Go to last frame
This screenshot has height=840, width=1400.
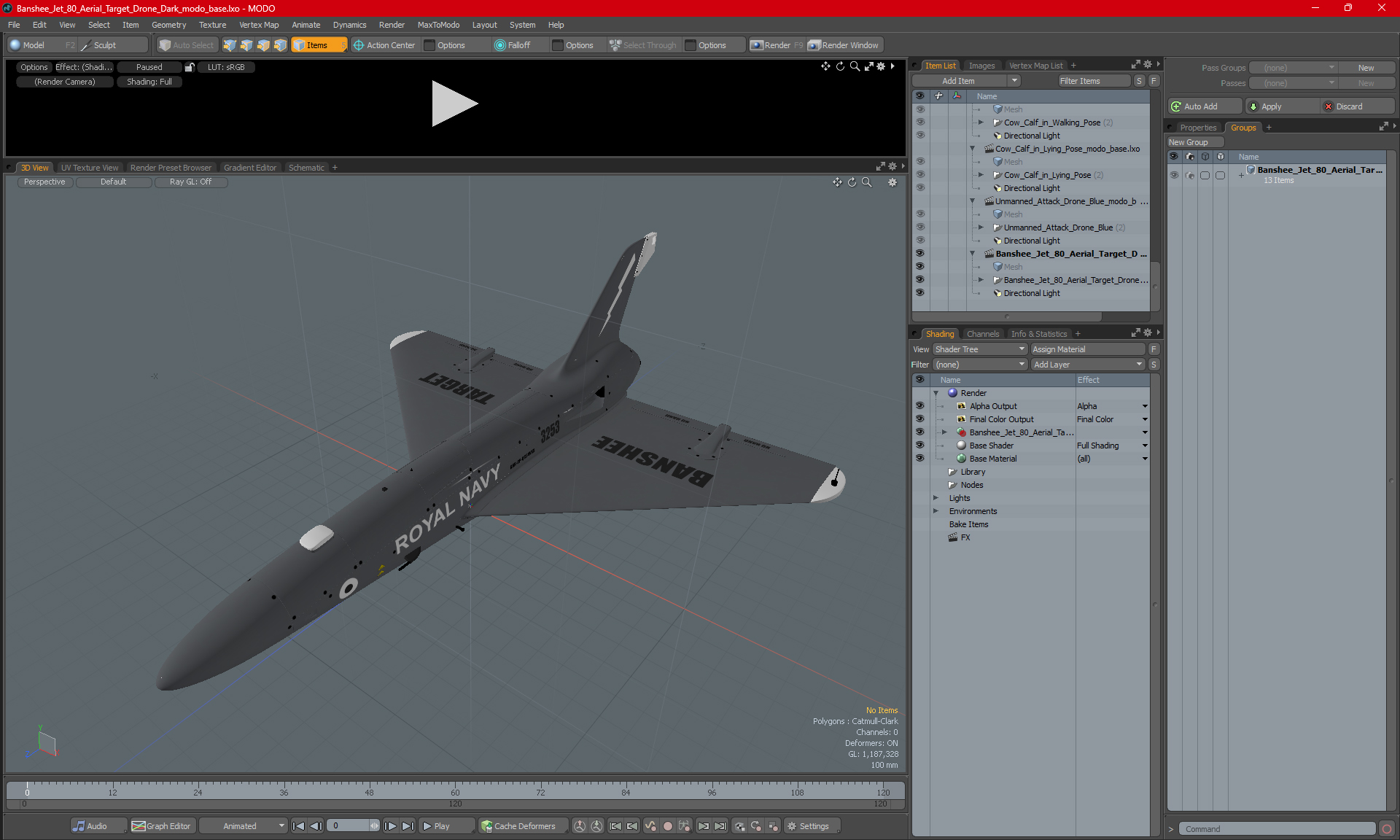pos(408,826)
